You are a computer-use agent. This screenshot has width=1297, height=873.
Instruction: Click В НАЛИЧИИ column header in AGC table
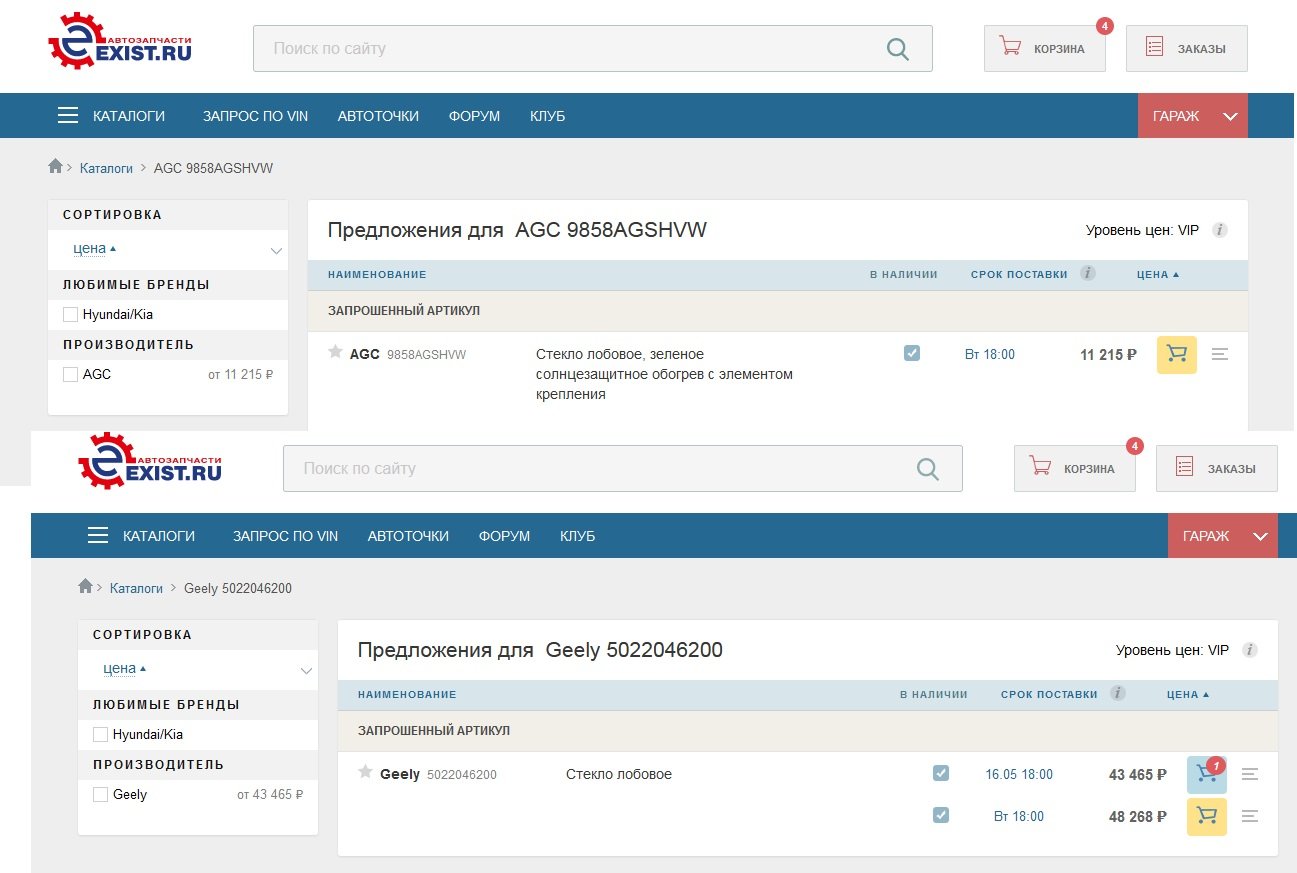tap(904, 274)
